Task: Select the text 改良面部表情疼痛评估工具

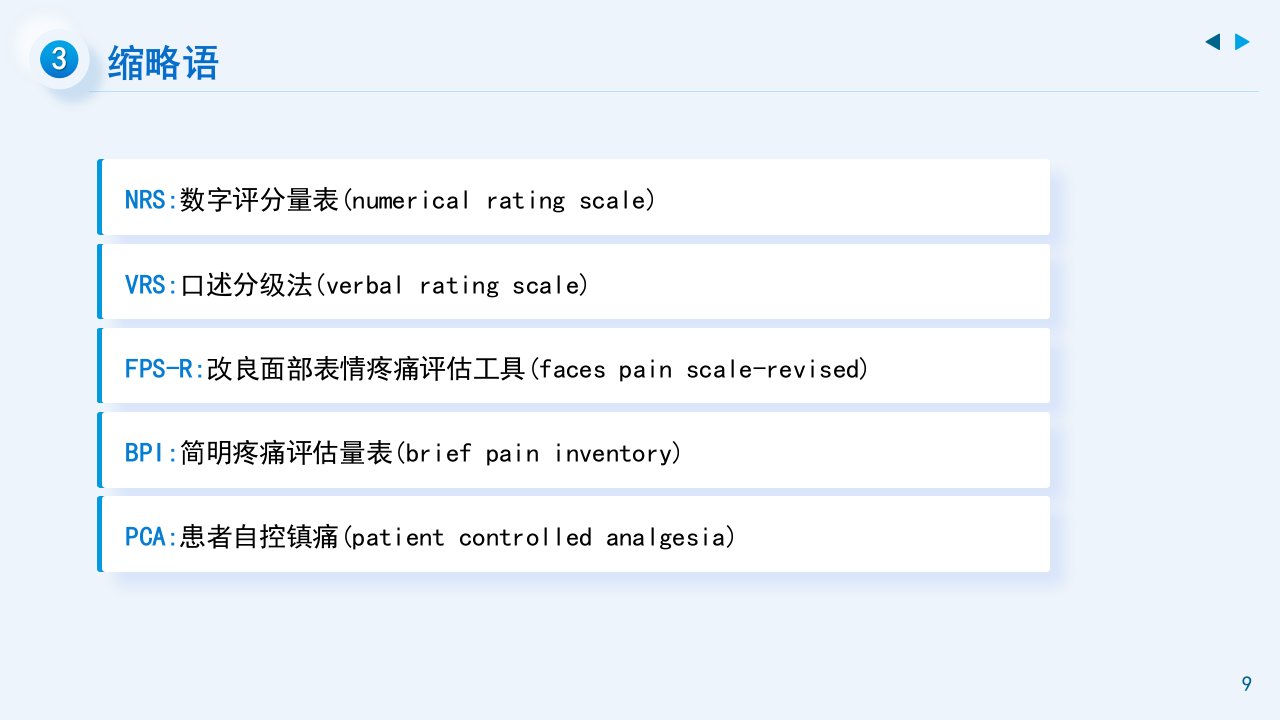Action: [366, 369]
